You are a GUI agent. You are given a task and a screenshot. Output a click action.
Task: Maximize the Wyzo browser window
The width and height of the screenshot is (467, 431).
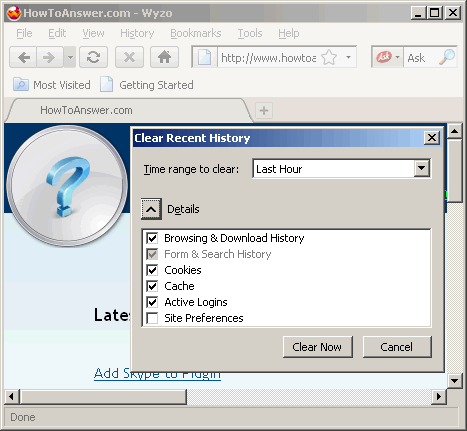pos(435,13)
